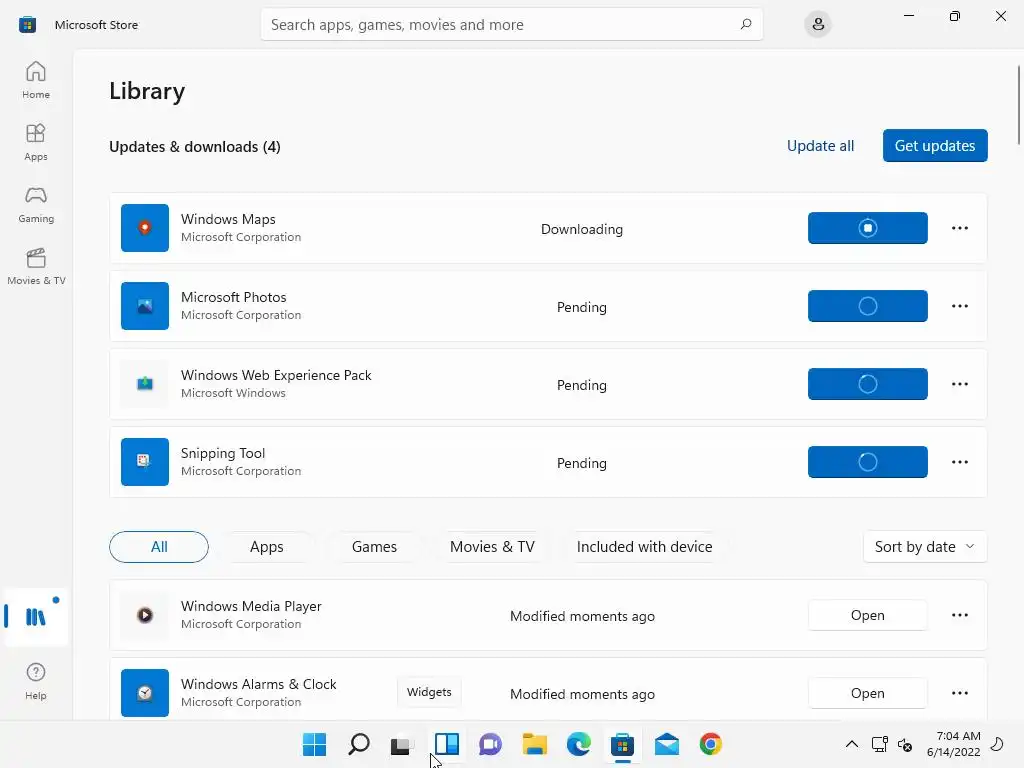
Task: Open more options for Windows Alarms & Clock
Action: pyautogui.click(x=959, y=693)
